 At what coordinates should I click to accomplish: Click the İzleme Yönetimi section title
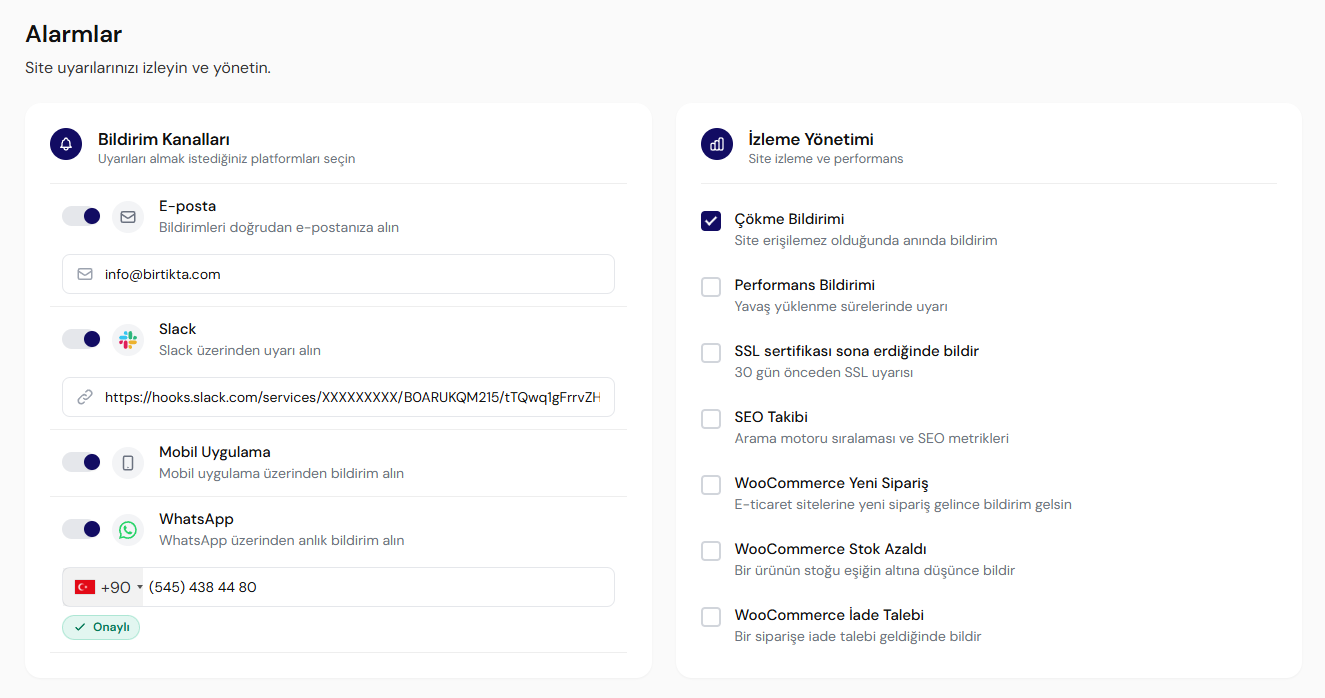811,139
